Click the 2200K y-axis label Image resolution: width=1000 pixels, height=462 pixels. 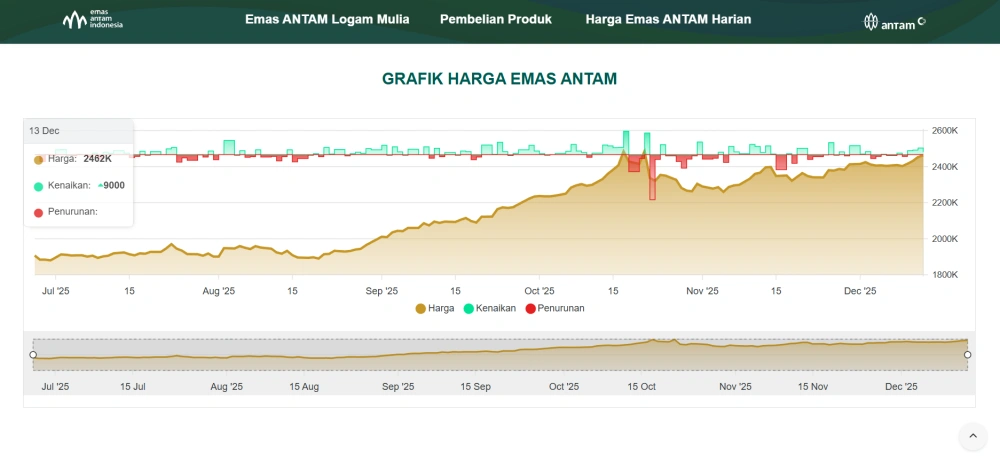[945, 203]
